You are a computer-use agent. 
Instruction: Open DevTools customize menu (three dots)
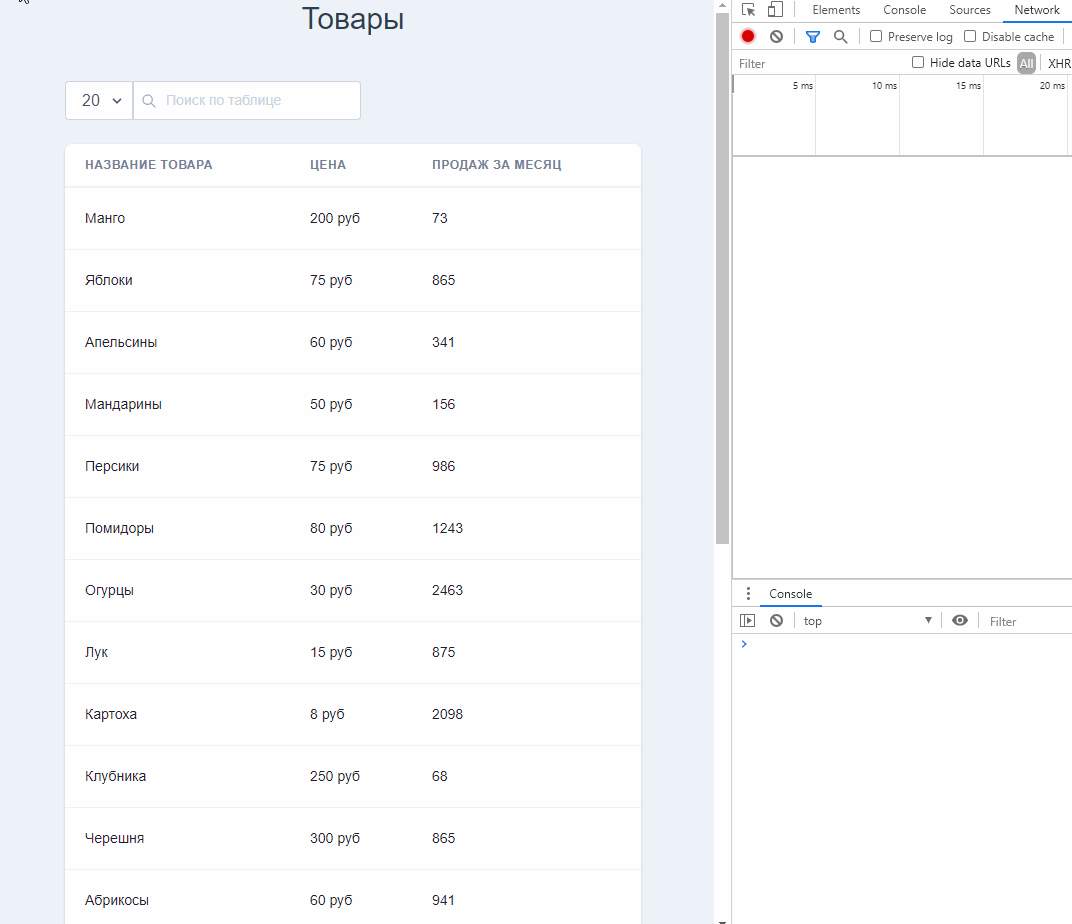(x=748, y=593)
